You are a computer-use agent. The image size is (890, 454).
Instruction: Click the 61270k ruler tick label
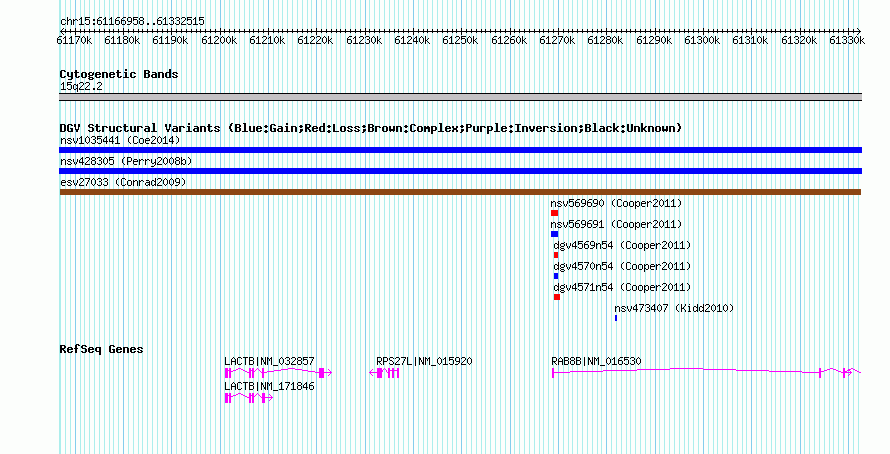coord(557,40)
